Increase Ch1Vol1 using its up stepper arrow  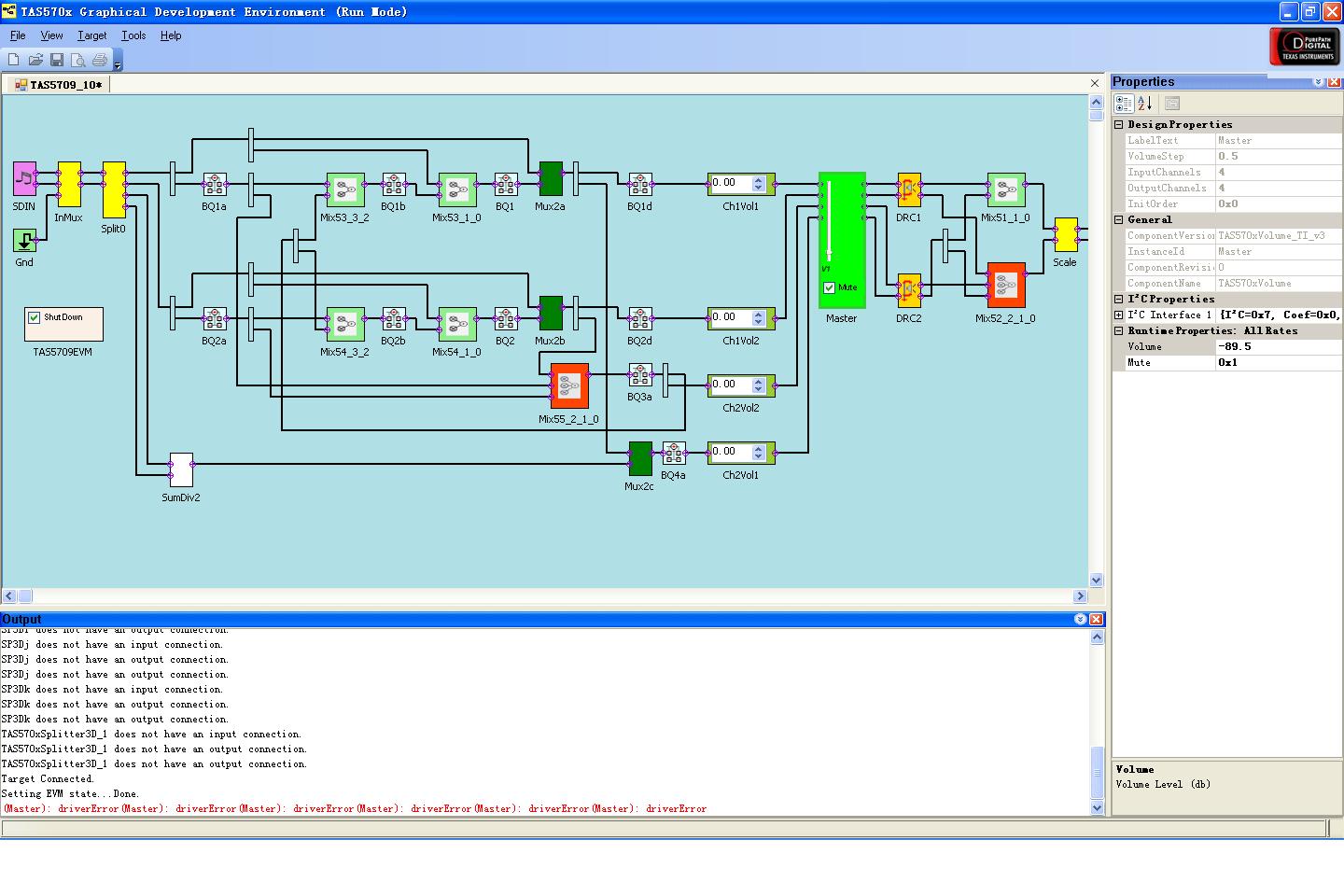(759, 180)
